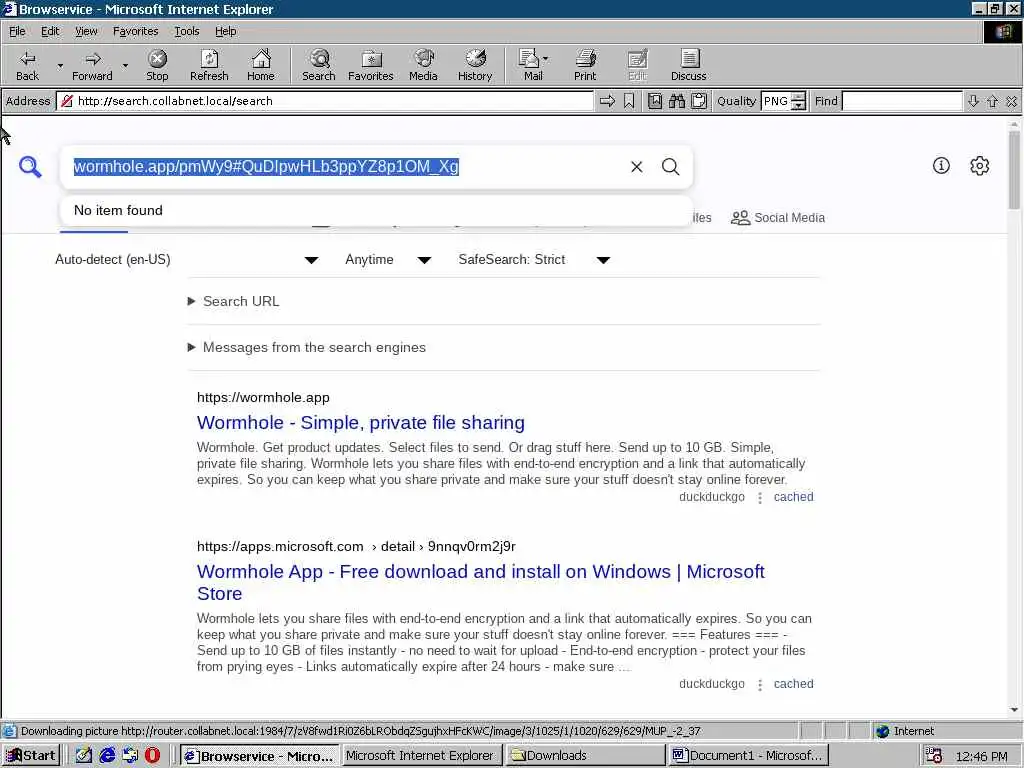Click the Back toolbar button
This screenshot has height=768, width=1024.
pyautogui.click(x=27, y=65)
